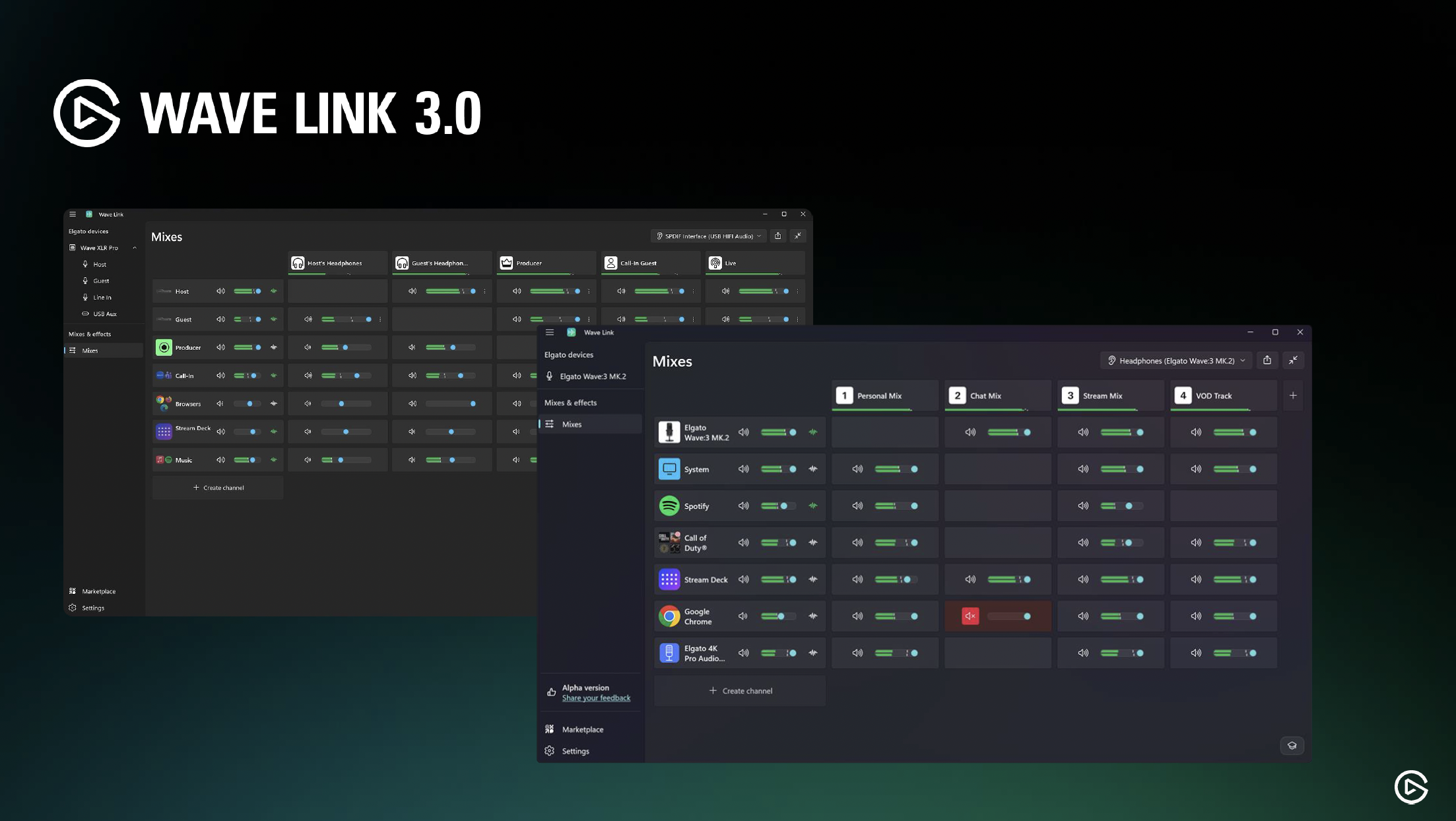Screen dimensions: 1456x821
Task: Open the Headphones (Elgato Wave:3 MK.2) output dropdown
Action: tap(1175, 360)
